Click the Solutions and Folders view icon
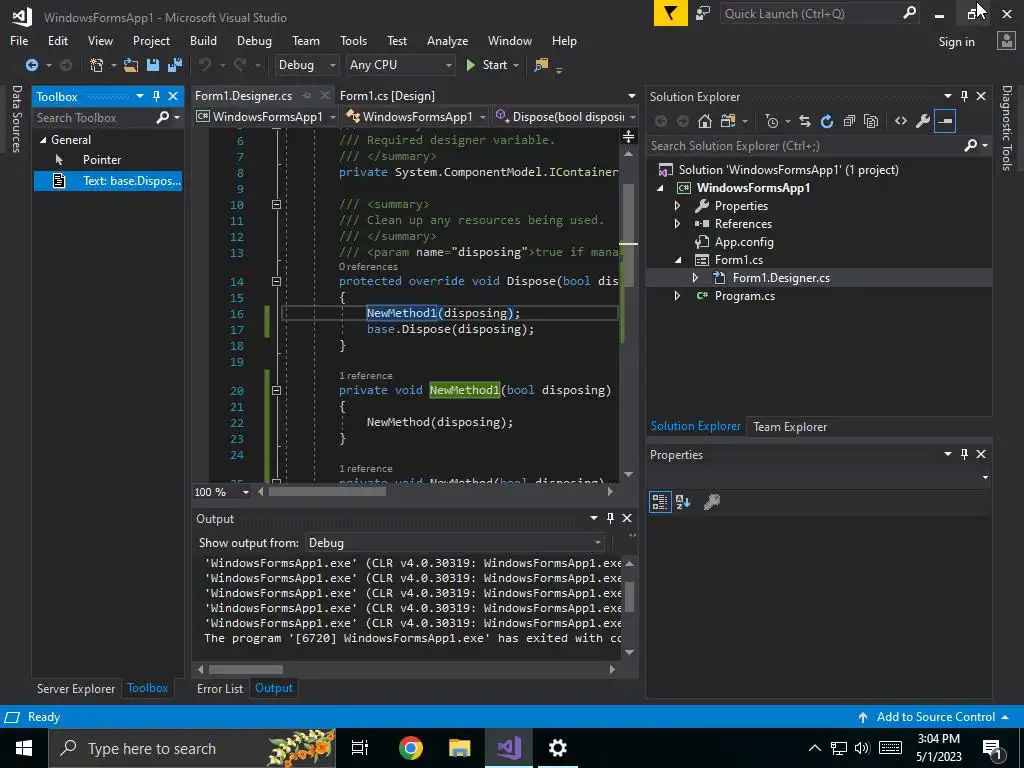The image size is (1024, 768). tap(728, 121)
